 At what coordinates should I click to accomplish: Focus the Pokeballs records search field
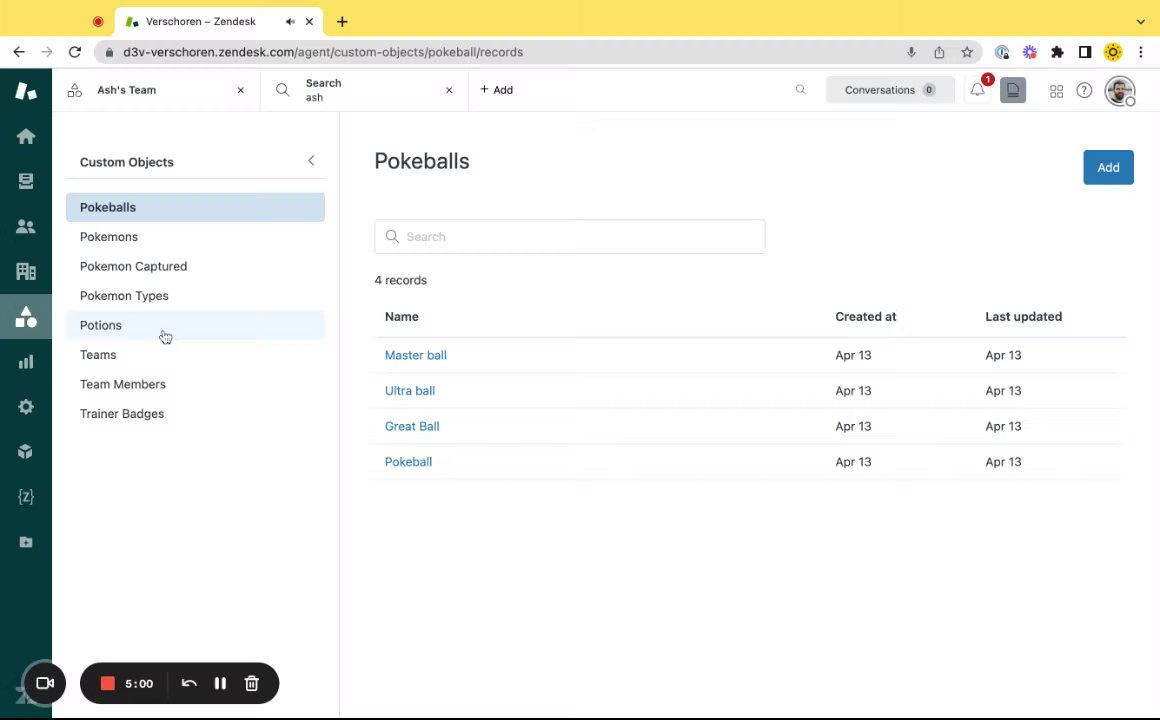(570, 237)
